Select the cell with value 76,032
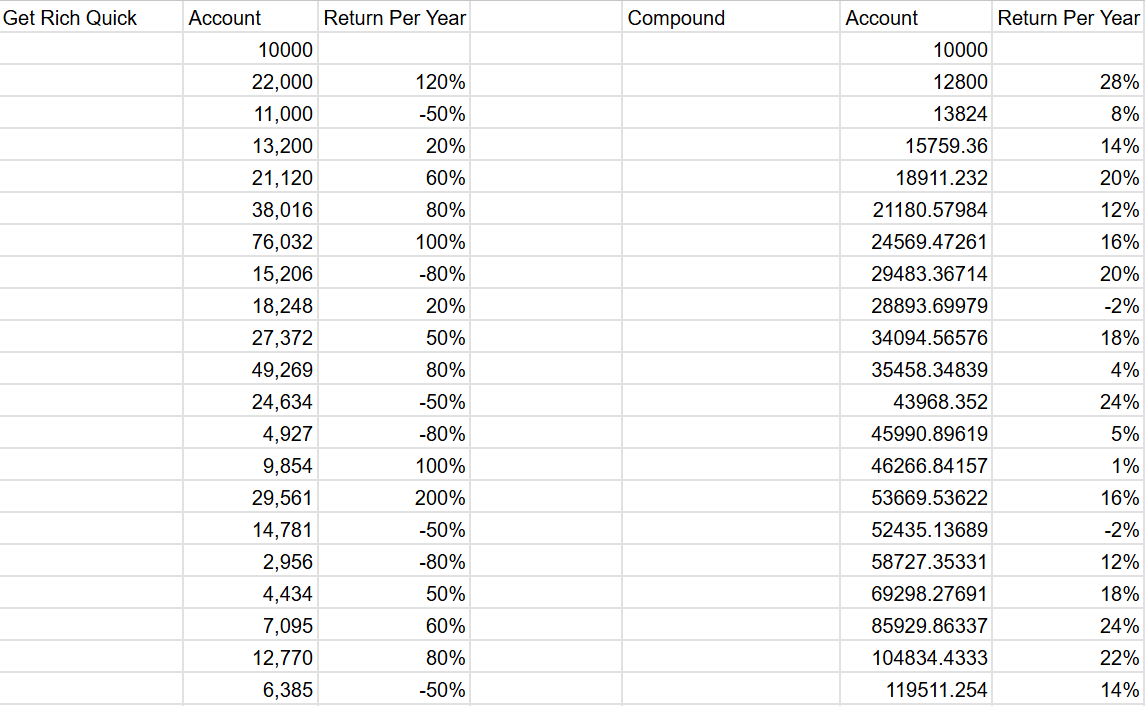This screenshot has height=706, width=1145. 250,241
